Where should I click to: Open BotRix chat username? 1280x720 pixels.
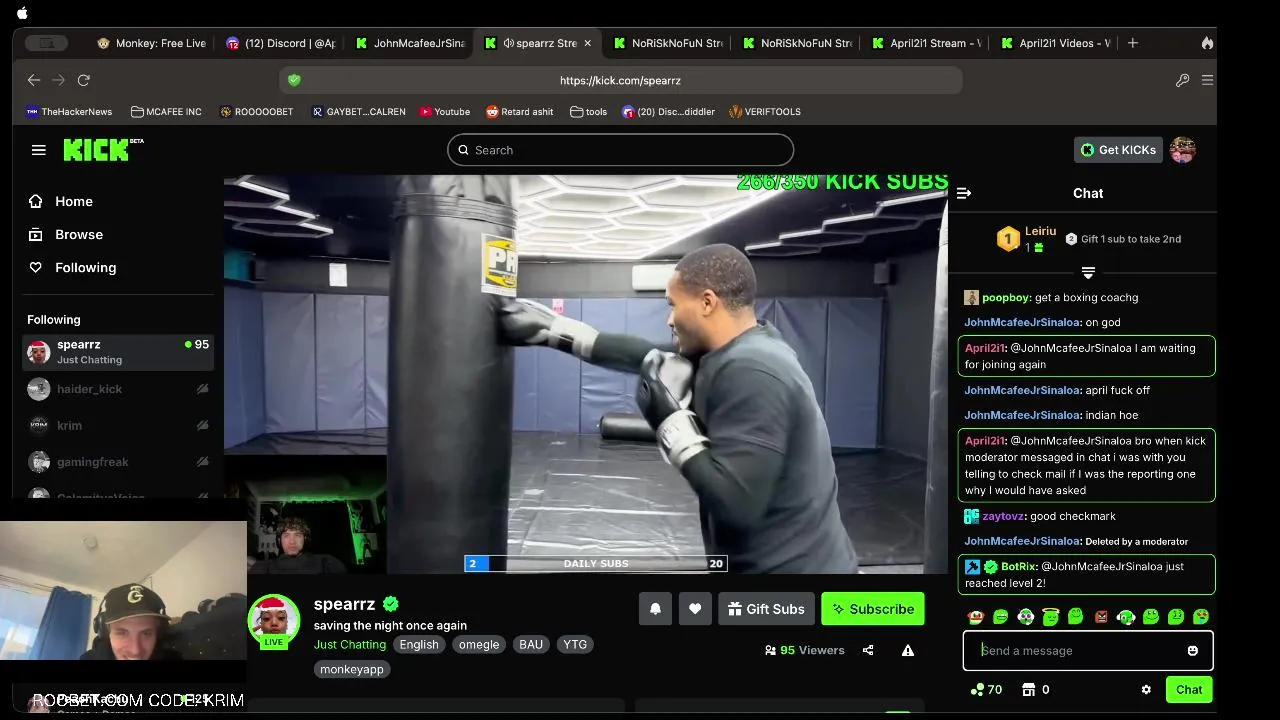(1019, 566)
